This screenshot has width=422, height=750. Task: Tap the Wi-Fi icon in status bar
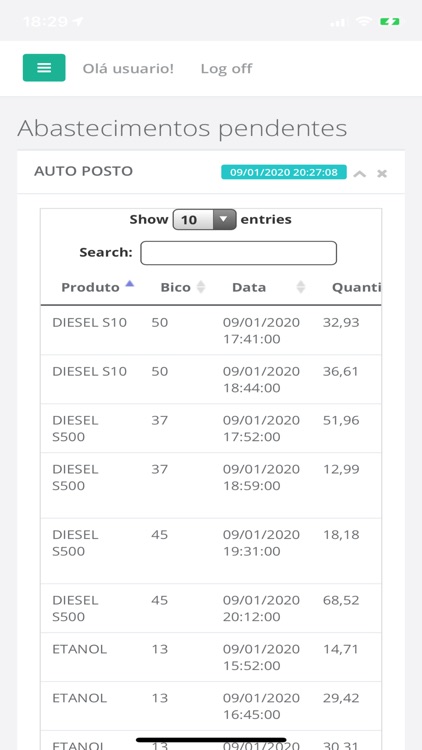[364, 22]
